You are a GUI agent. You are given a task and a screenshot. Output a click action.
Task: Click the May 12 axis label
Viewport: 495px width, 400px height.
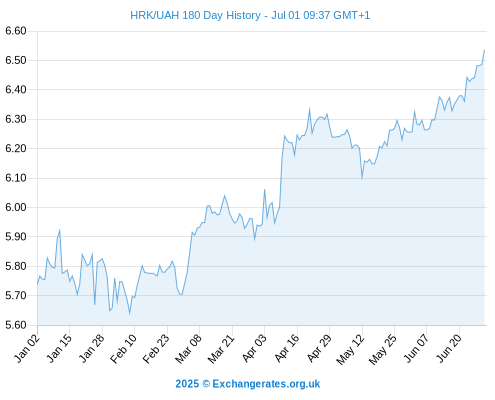[x=351, y=349]
